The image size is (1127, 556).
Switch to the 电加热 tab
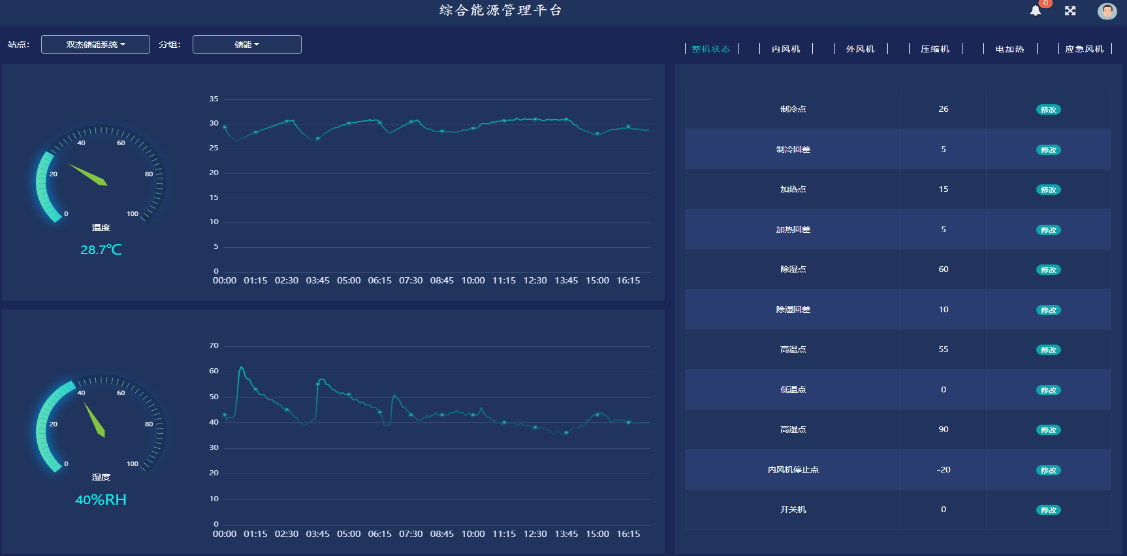[x=1009, y=49]
